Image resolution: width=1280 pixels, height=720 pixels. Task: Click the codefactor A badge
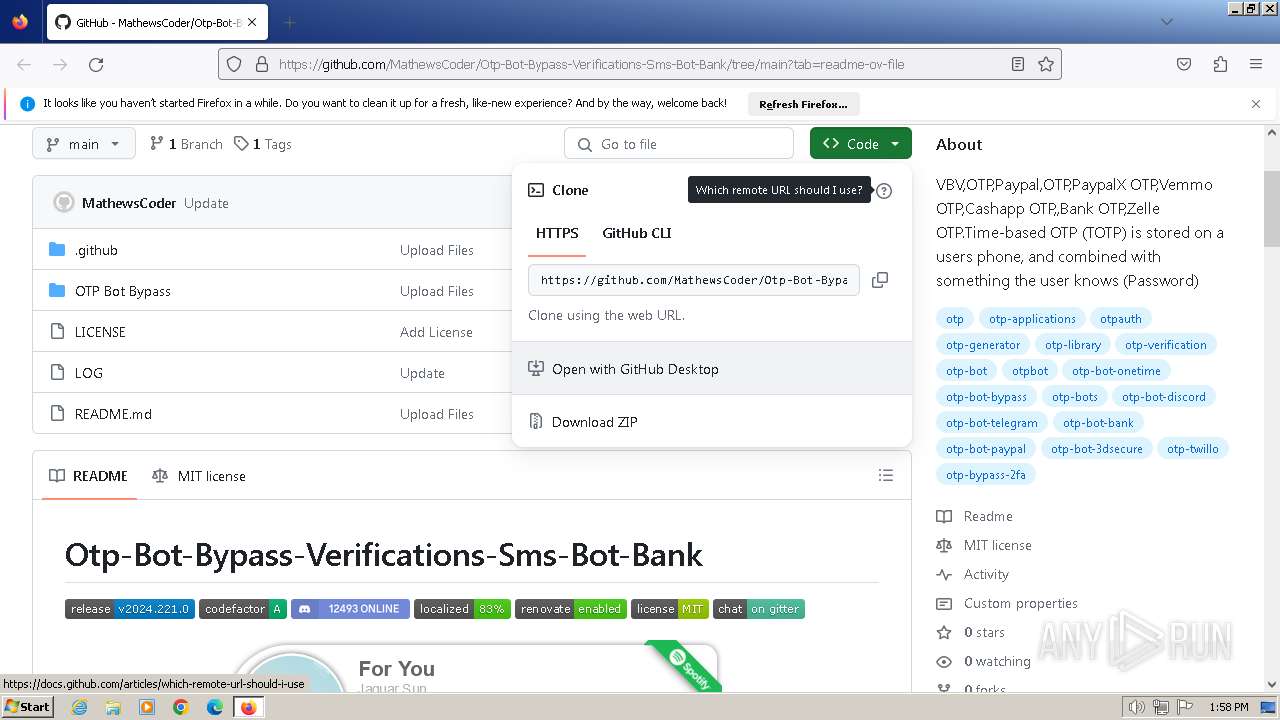(243, 609)
